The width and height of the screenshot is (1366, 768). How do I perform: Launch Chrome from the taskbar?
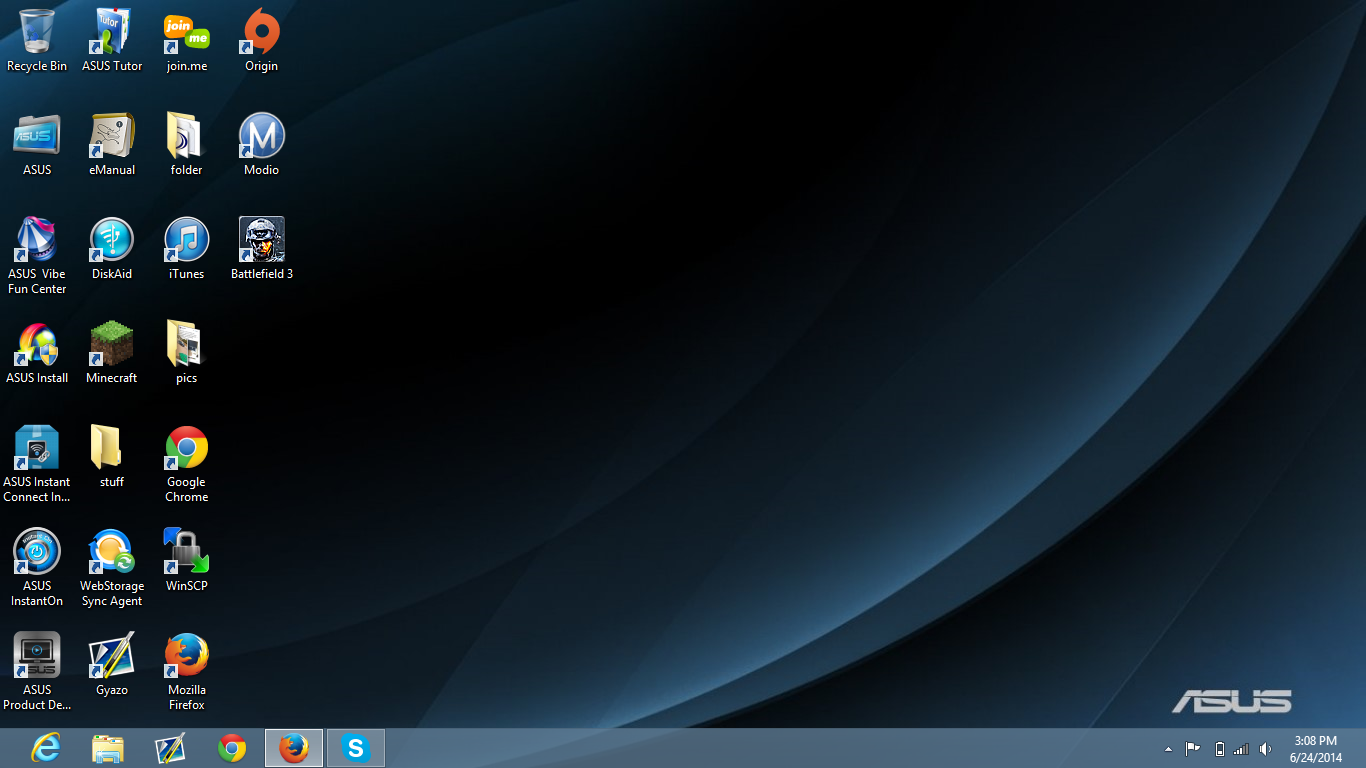pyautogui.click(x=232, y=748)
